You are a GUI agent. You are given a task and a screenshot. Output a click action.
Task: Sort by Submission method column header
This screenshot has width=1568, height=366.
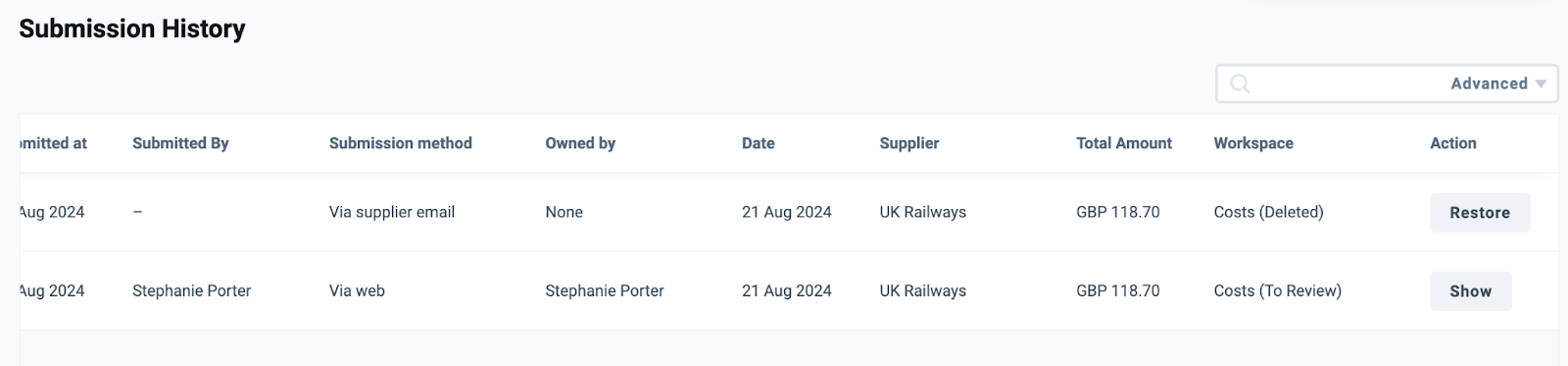(400, 143)
